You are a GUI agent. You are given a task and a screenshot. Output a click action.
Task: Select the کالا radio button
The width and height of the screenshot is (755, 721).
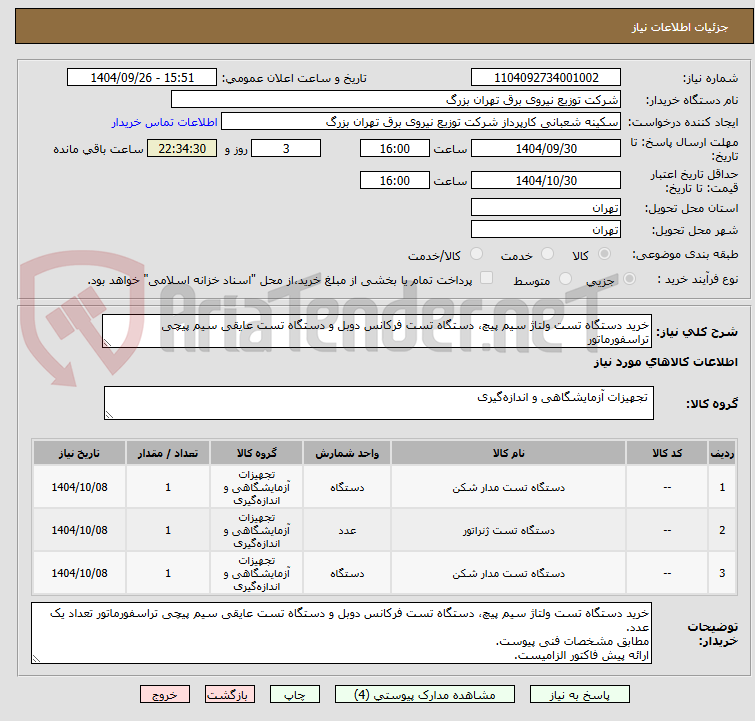pyautogui.click(x=604, y=254)
